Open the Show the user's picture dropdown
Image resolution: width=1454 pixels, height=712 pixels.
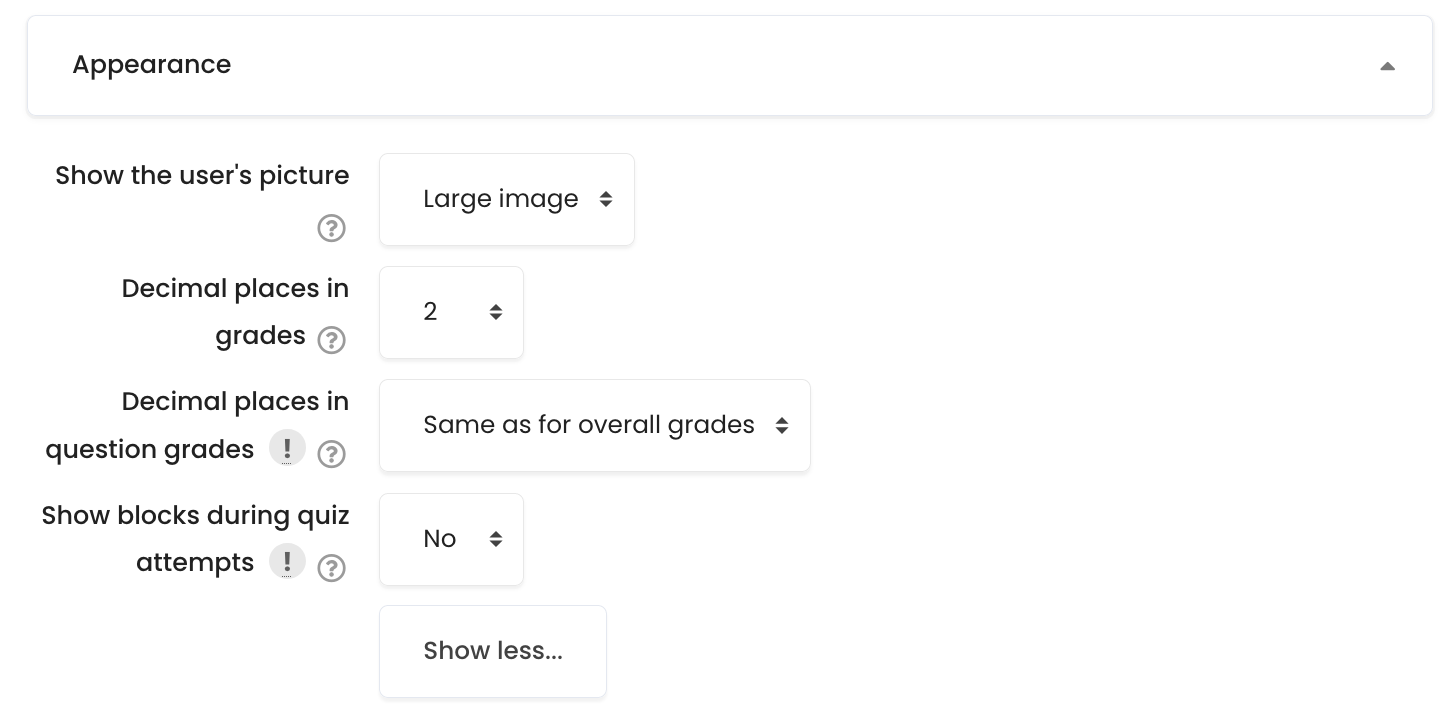click(x=507, y=199)
